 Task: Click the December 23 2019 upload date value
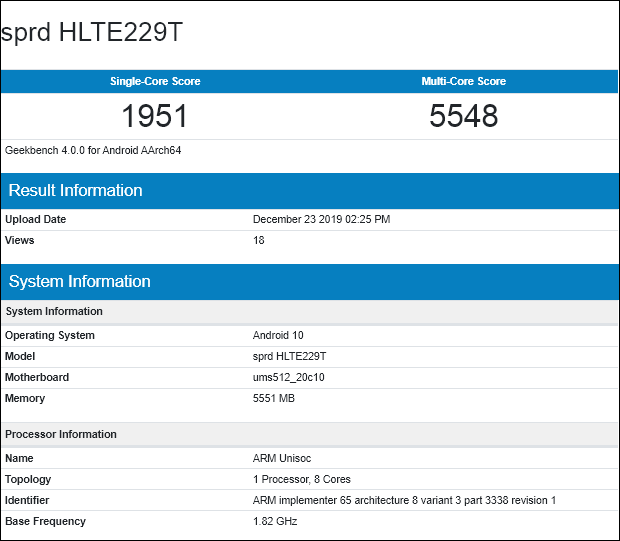coord(321,219)
